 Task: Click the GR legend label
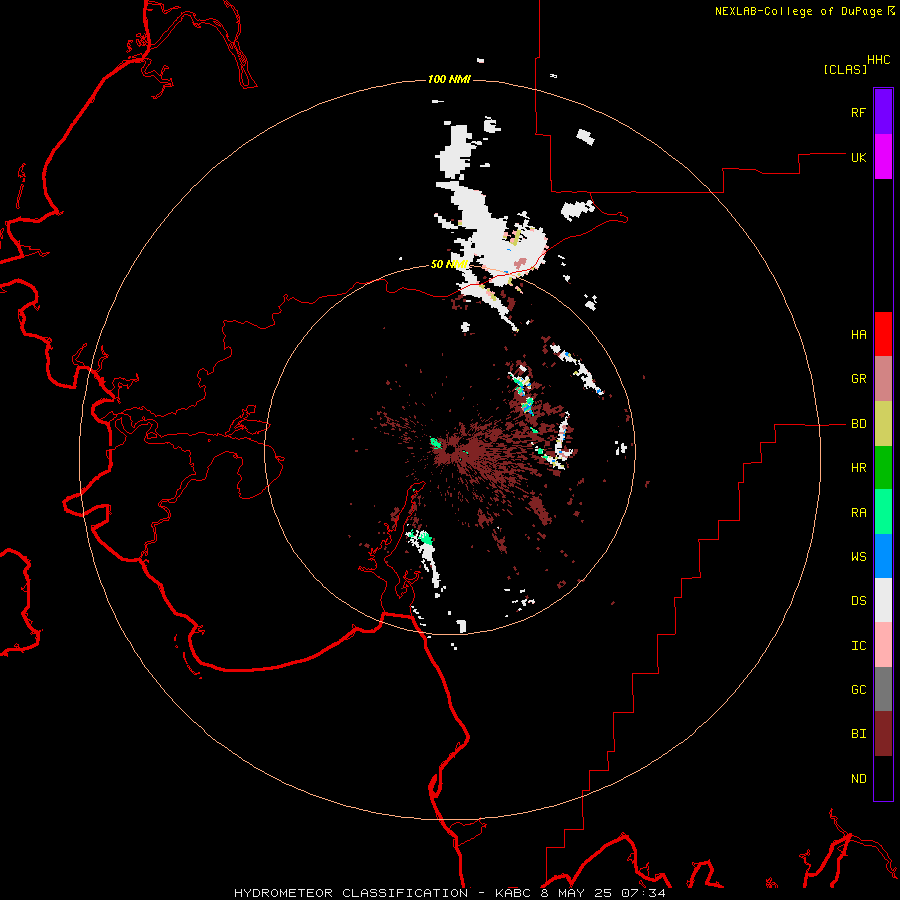click(859, 379)
